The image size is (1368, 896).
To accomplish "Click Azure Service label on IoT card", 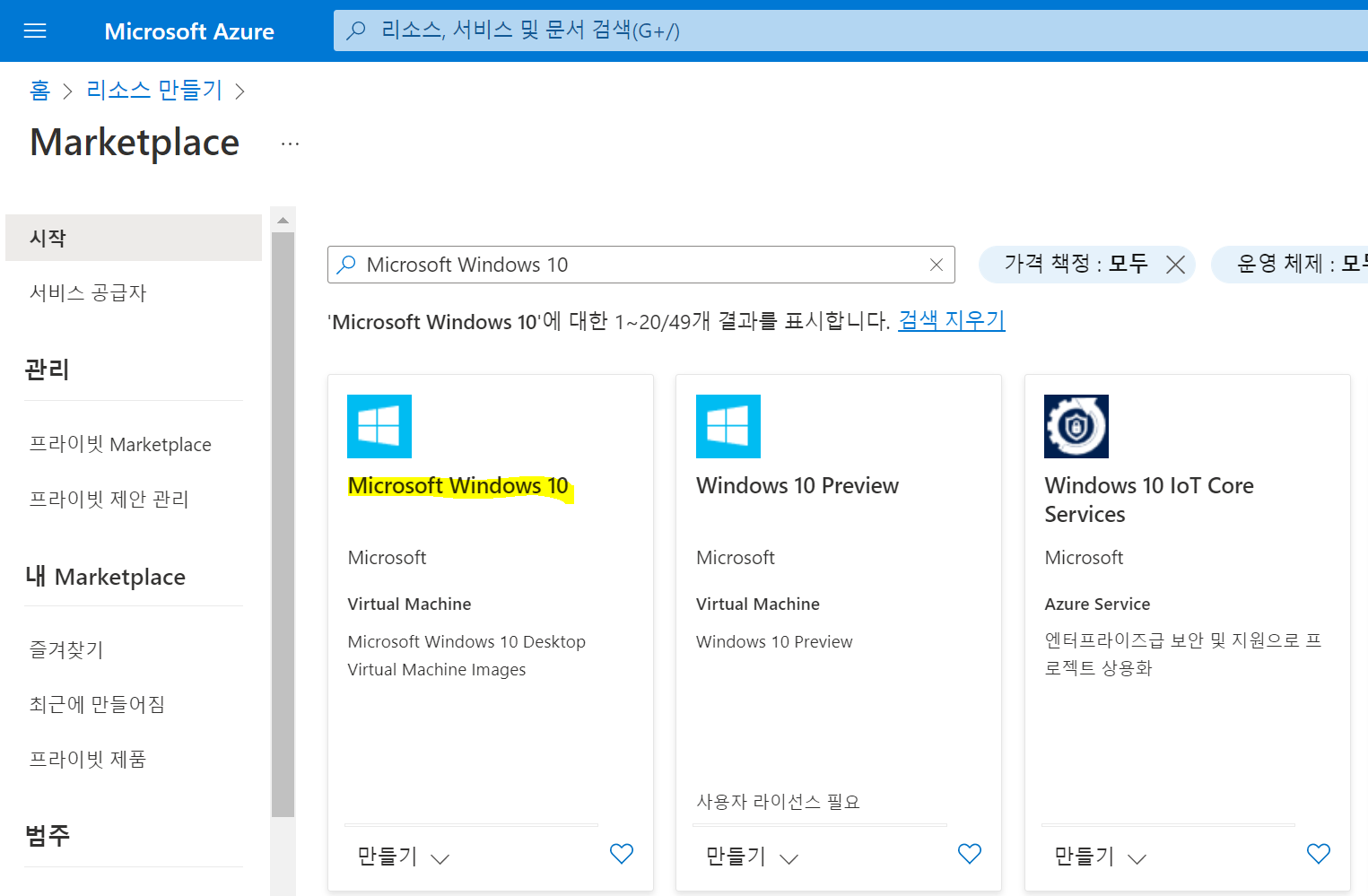I will (1097, 605).
